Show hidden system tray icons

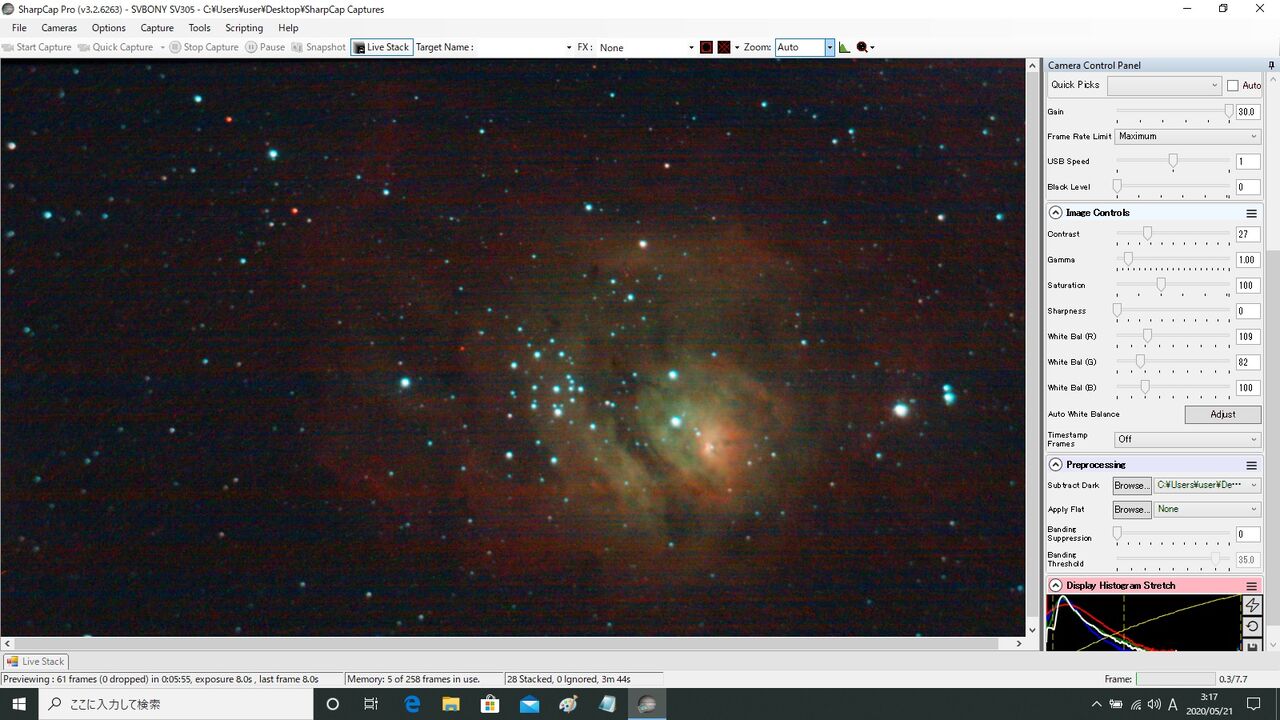(x=1097, y=704)
